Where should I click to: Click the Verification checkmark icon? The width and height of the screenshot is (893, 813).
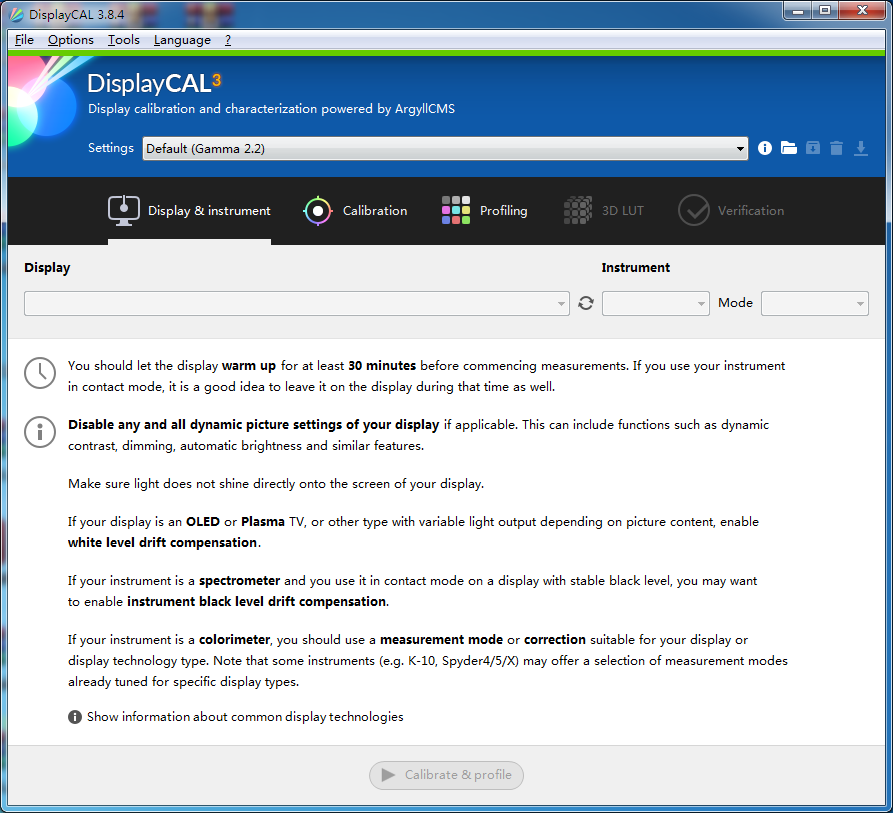pyautogui.click(x=693, y=210)
